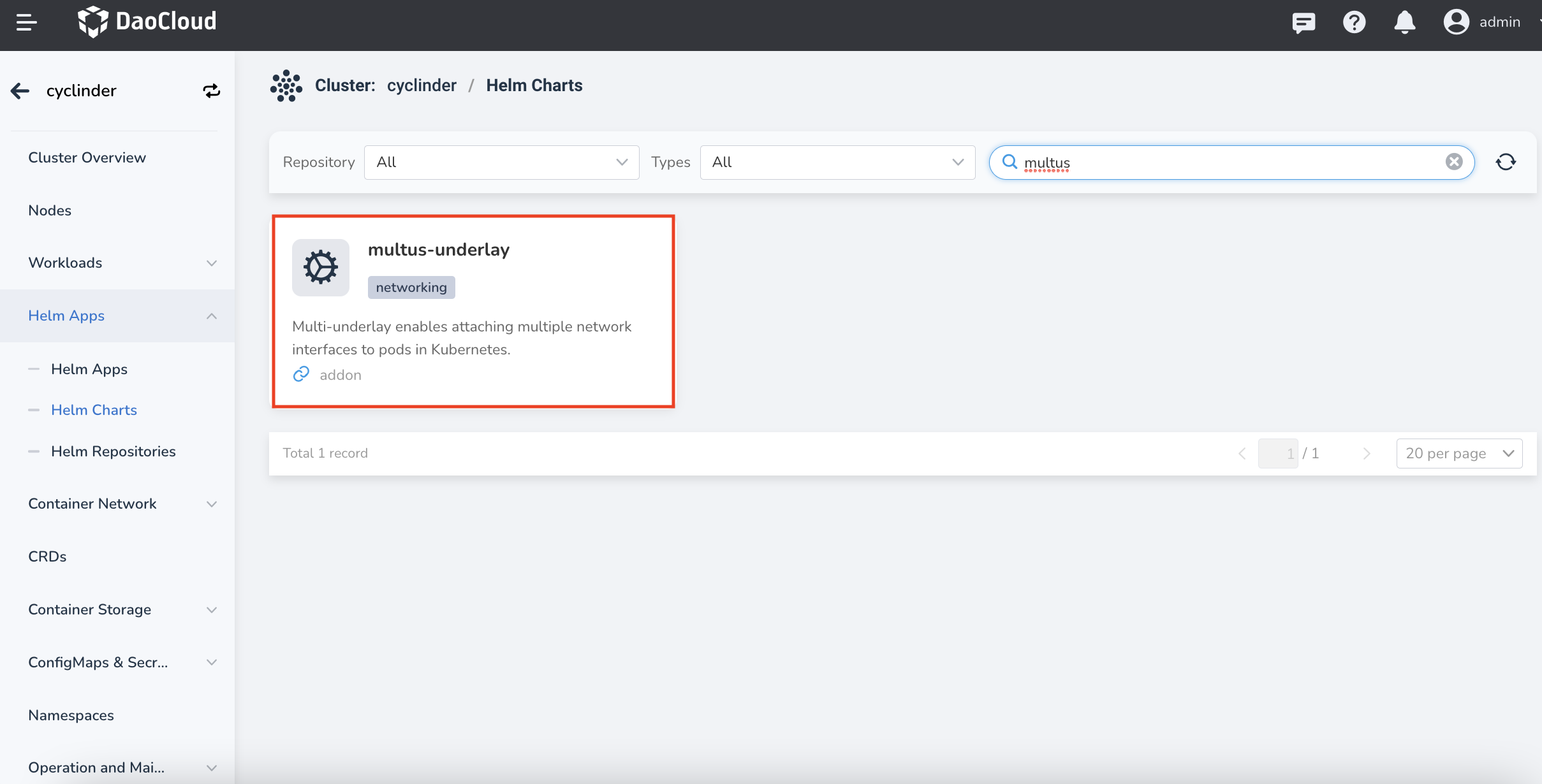Open the Types dropdown

click(837, 163)
